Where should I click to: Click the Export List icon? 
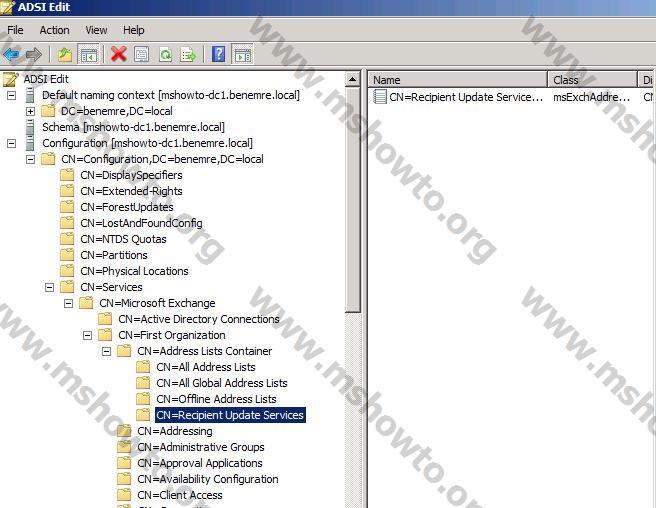pyautogui.click(x=188, y=54)
